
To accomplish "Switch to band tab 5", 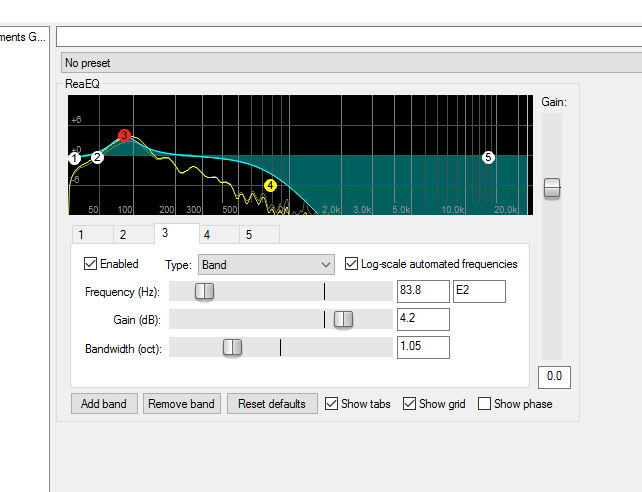I will point(260,235).
